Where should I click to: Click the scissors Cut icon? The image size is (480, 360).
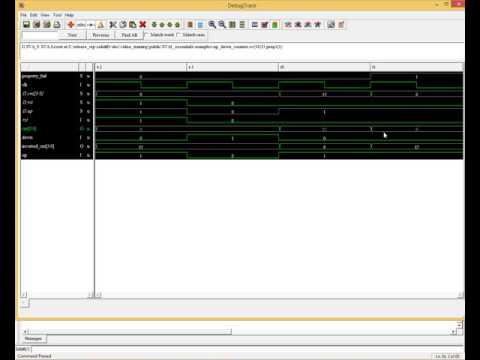[x=113, y=25]
